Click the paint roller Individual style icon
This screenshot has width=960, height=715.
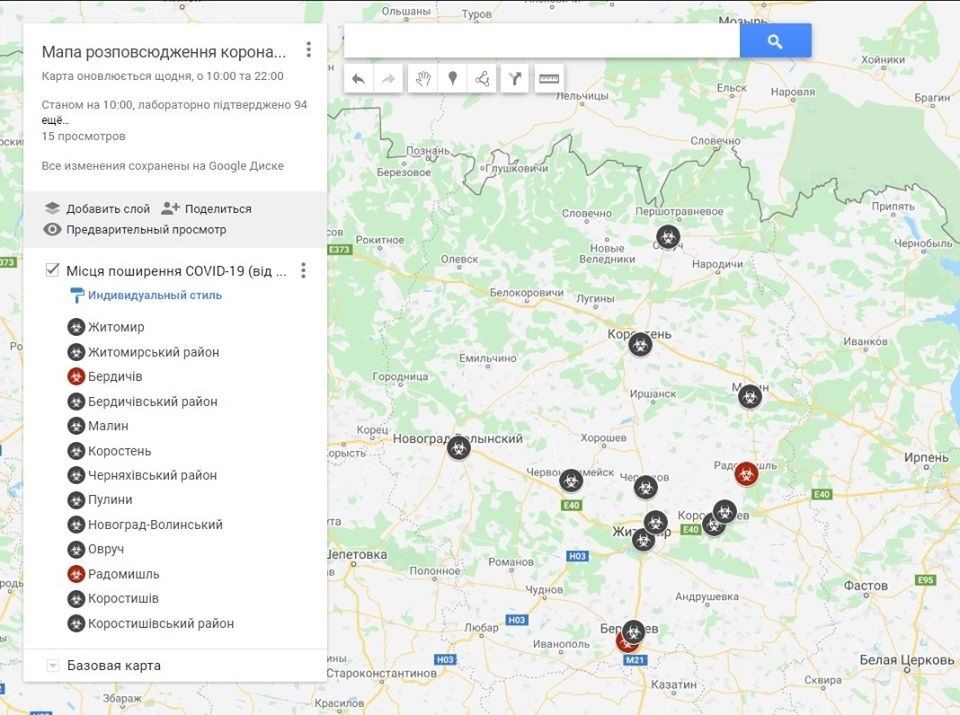click(x=77, y=295)
